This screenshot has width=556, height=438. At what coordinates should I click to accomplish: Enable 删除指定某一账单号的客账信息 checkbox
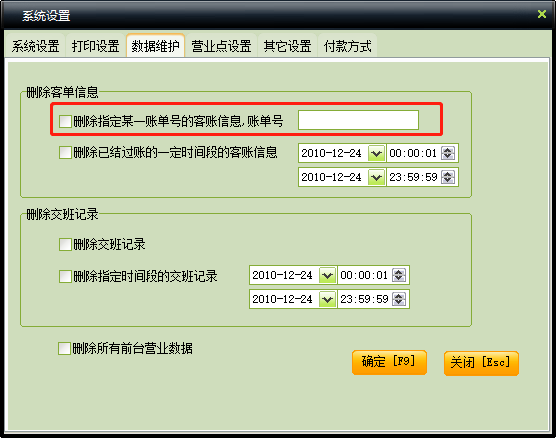point(65,121)
